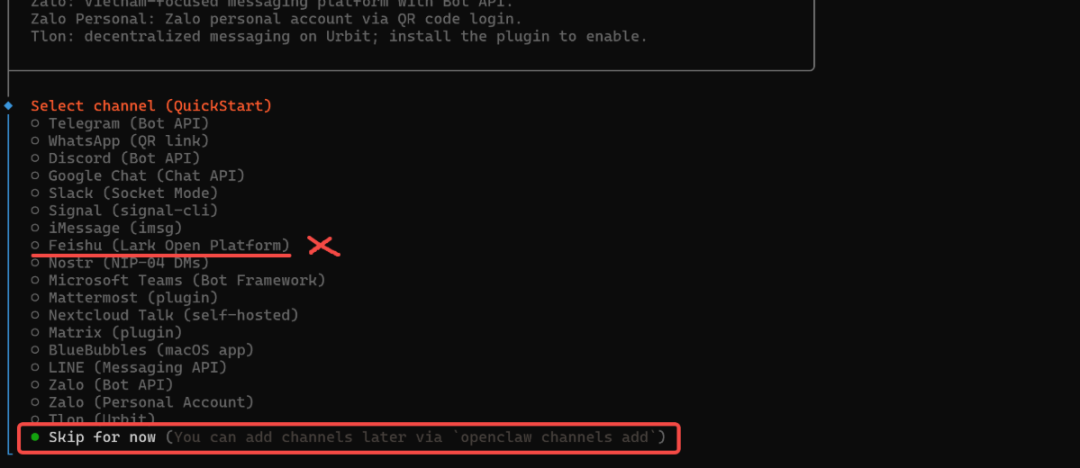
Task: Choose WhatsApp (QR link) channel
Action: [x=121, y=141]
